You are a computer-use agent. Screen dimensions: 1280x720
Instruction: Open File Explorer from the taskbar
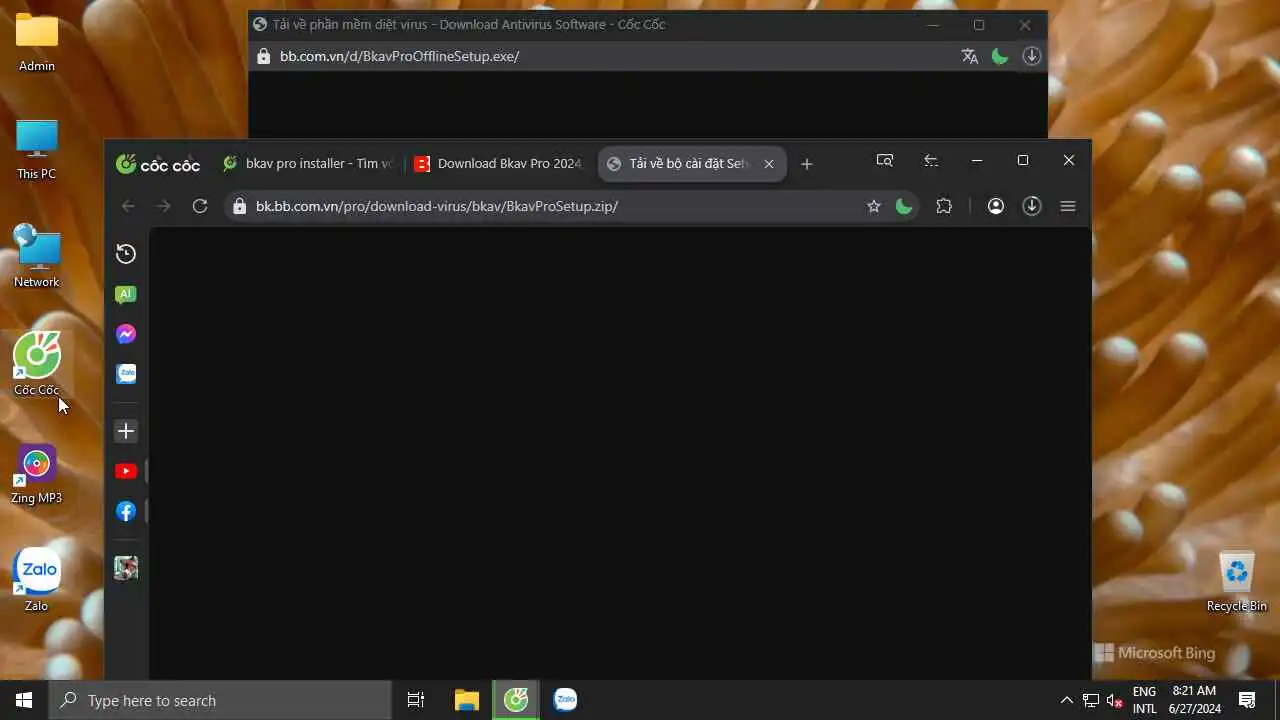[x=466, y=700]
